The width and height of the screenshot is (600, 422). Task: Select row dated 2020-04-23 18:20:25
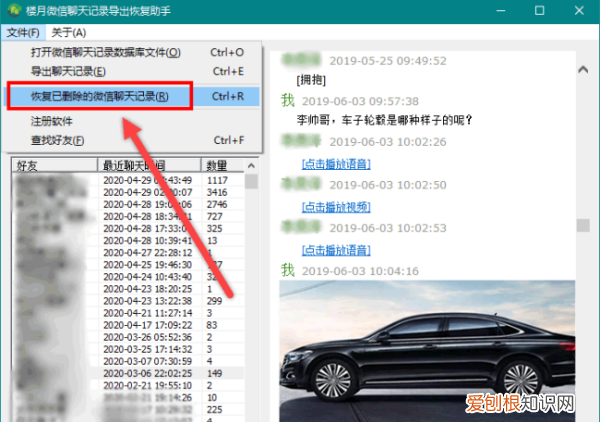pos(128,289)
